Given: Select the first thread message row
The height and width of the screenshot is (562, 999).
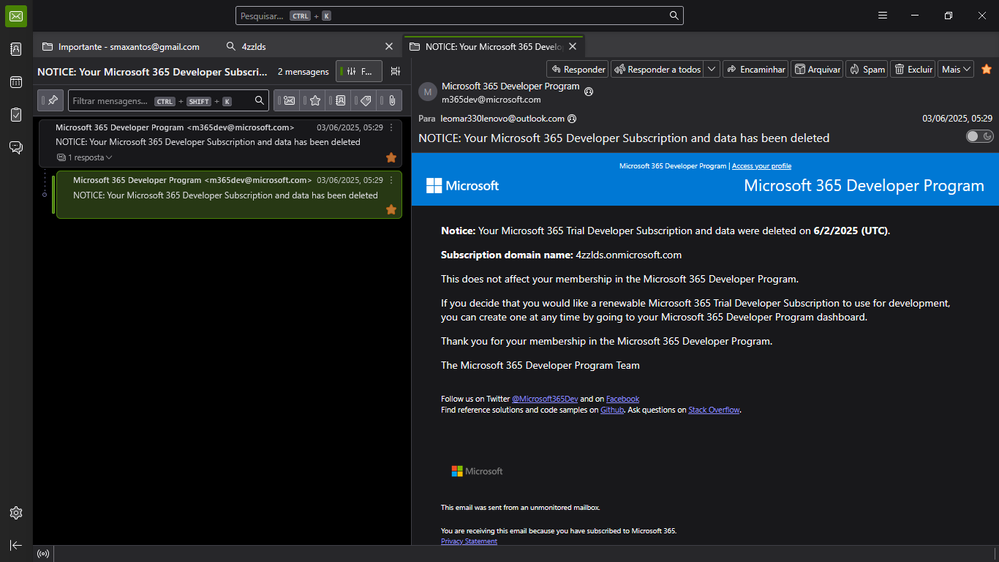Looking at the screenshot, I should (x=220, y=142).
